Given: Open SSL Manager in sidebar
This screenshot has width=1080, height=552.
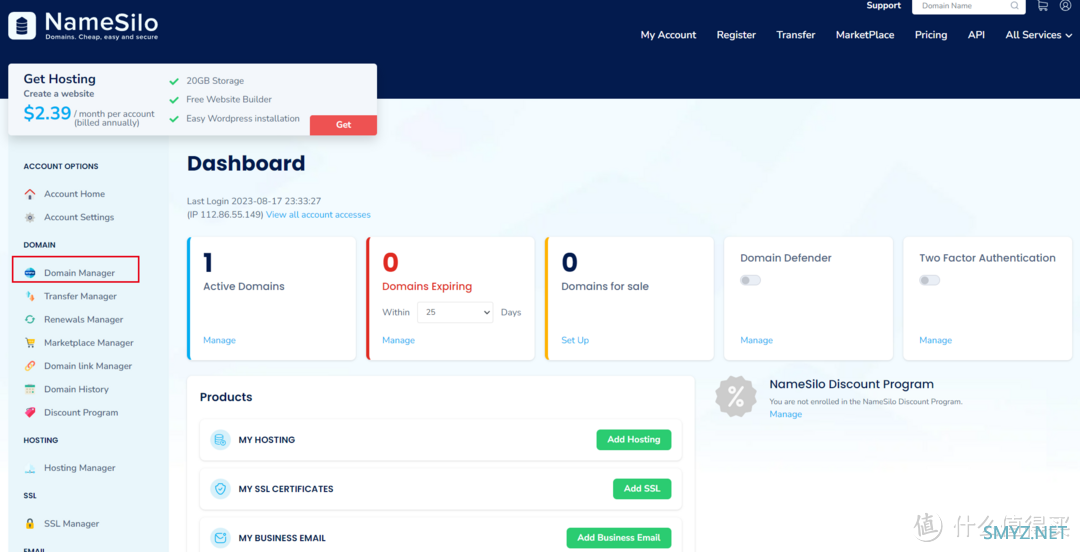Looking at the screenshot, I should click(x=72, y=524).
